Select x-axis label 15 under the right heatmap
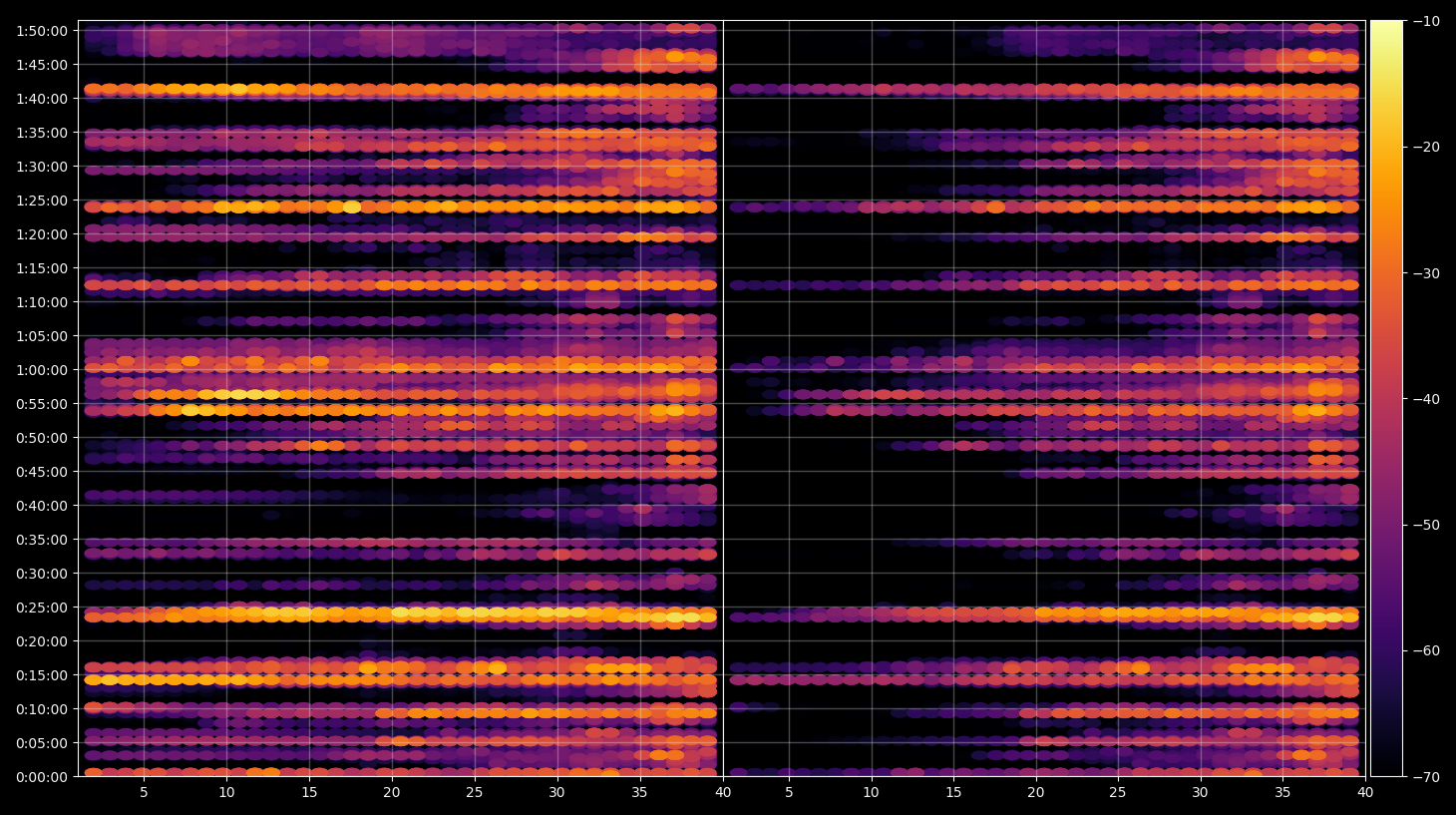 click(953, 793)
